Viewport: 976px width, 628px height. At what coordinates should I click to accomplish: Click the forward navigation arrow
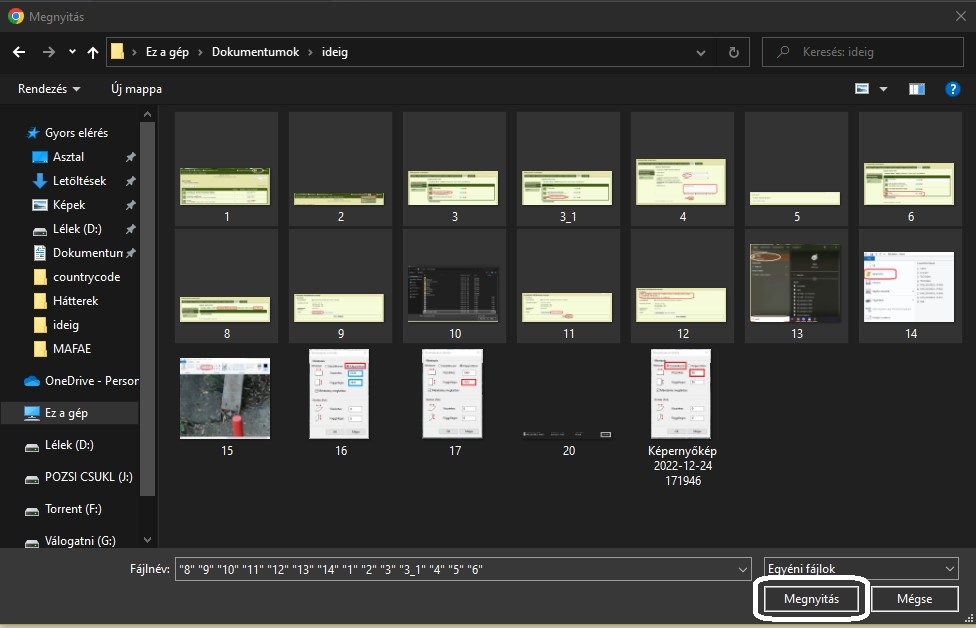(49, 52)
